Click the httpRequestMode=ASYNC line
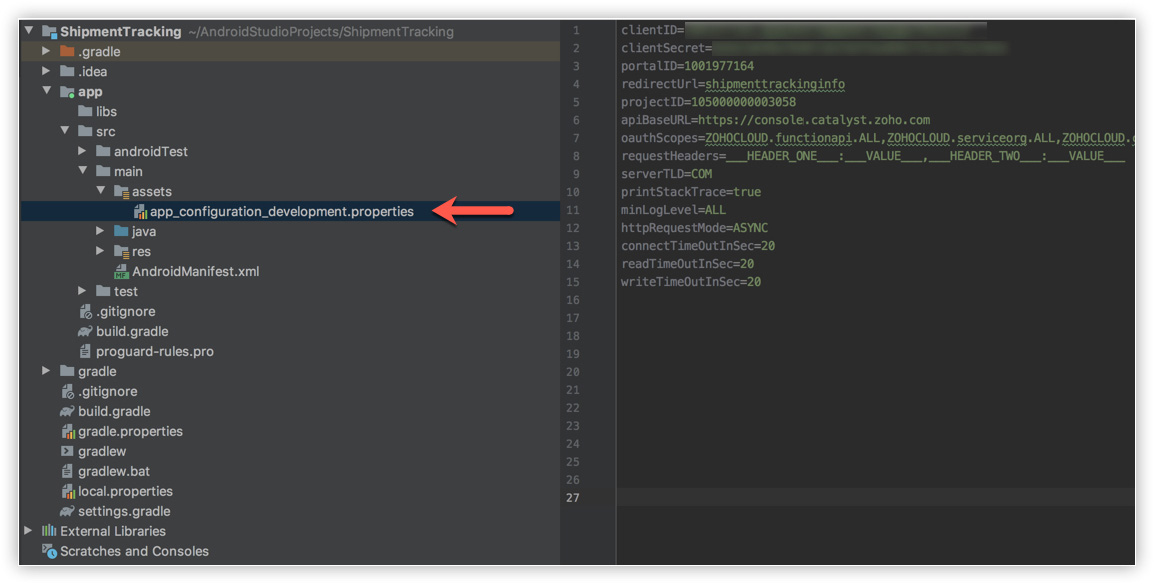This screenshot has height=584, width=1154. click(x=694, y=228)
